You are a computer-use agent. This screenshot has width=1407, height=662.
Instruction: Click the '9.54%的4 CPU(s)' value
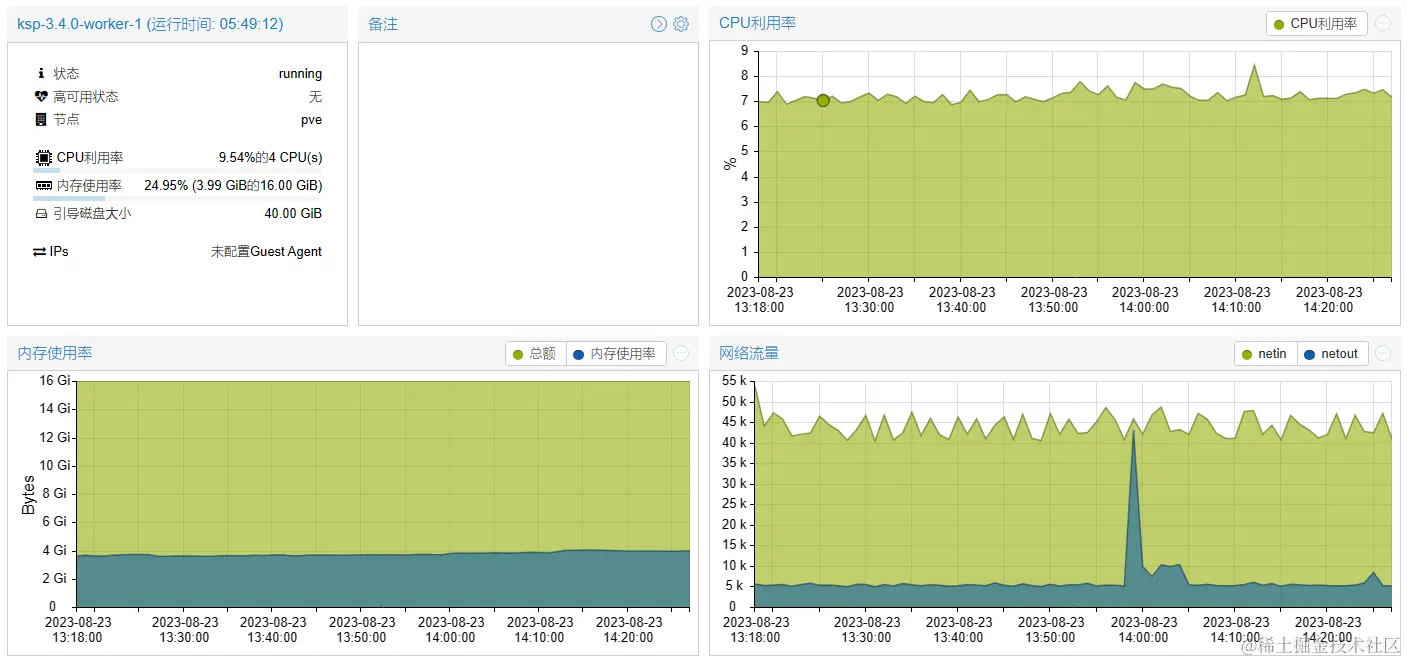point(271,157)
